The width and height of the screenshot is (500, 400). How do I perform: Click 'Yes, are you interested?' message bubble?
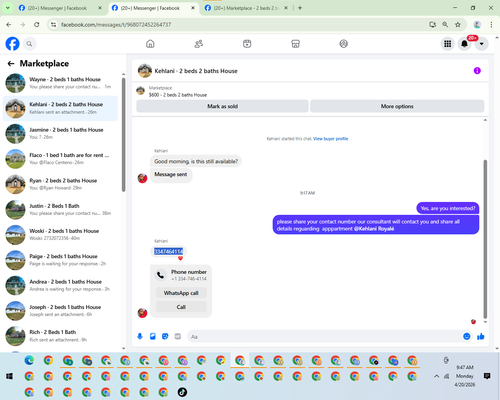(448, 208)
